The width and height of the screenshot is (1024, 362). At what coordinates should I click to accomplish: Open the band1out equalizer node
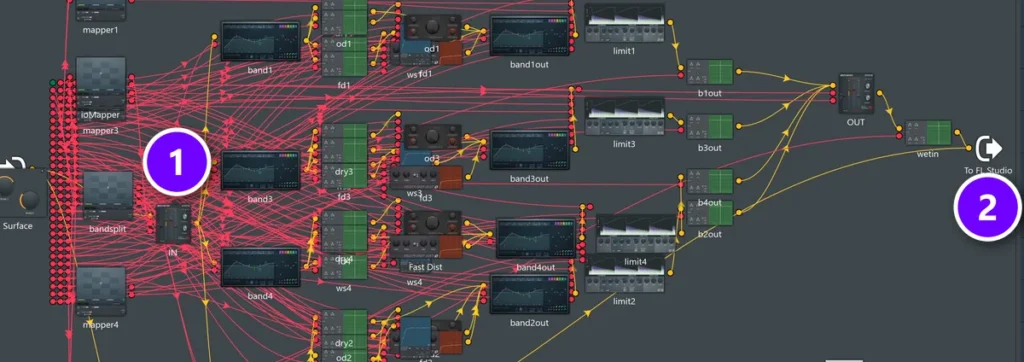[x=529, y=36]
